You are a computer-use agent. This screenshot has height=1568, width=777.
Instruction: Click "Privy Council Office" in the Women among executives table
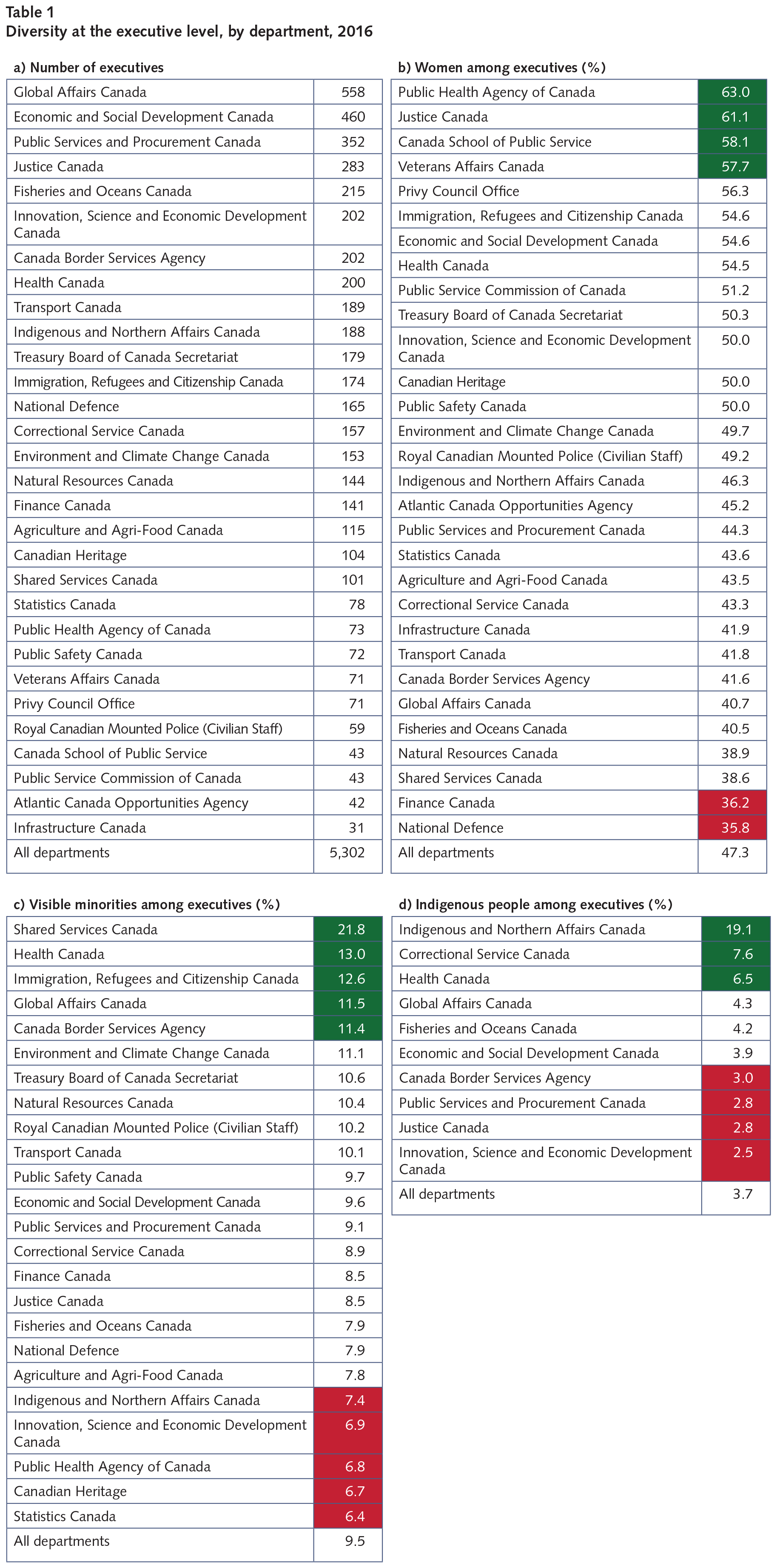pos(458,191)
